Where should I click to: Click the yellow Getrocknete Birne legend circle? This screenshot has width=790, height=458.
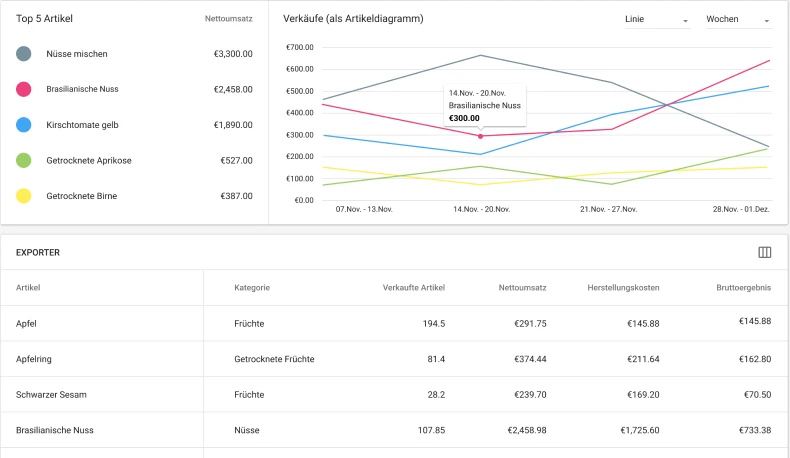point(24,196)
